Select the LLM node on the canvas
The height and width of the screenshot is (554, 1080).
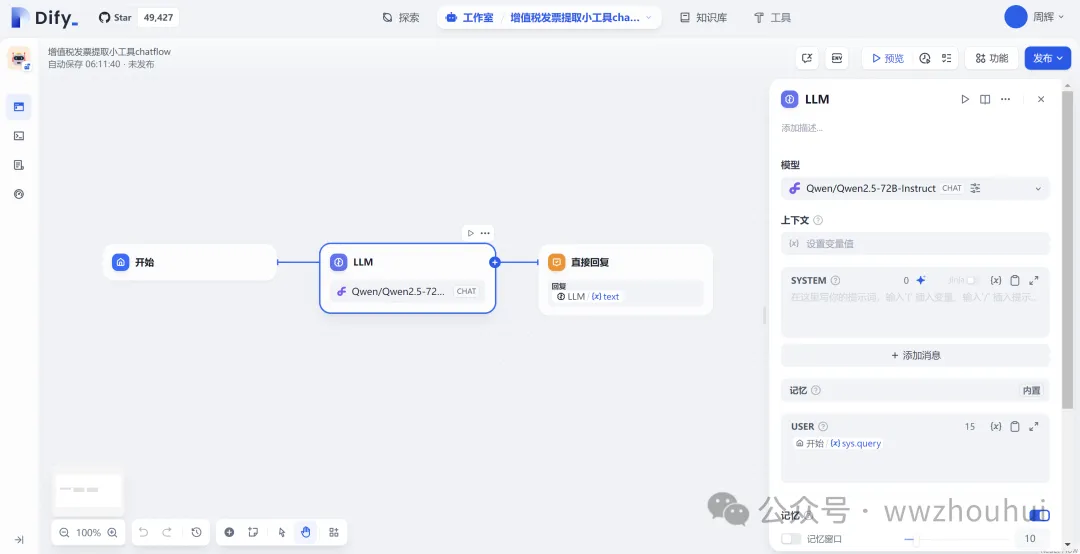click(408, 278)
